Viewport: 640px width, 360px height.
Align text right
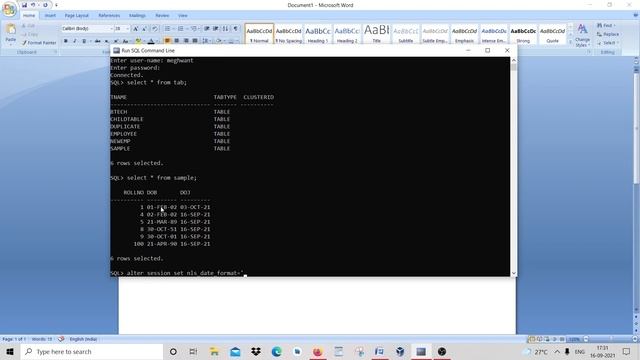click(186, 41)
